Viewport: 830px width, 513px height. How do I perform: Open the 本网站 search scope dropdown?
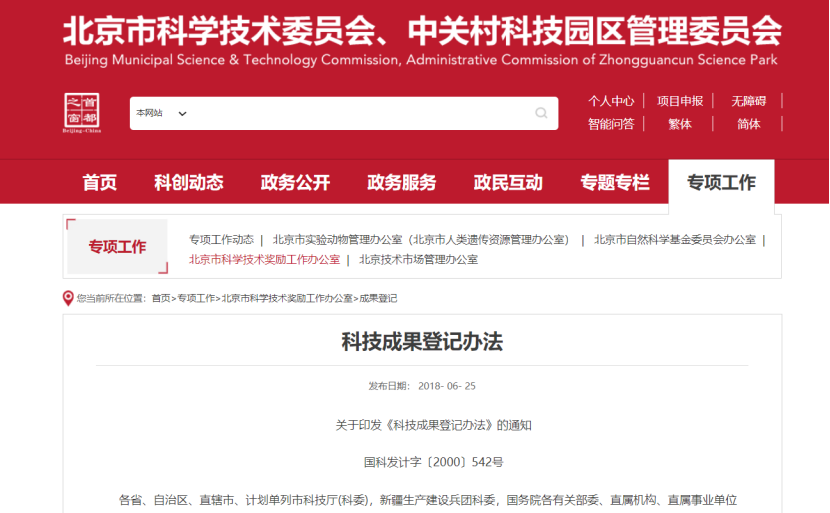point(161,113)
